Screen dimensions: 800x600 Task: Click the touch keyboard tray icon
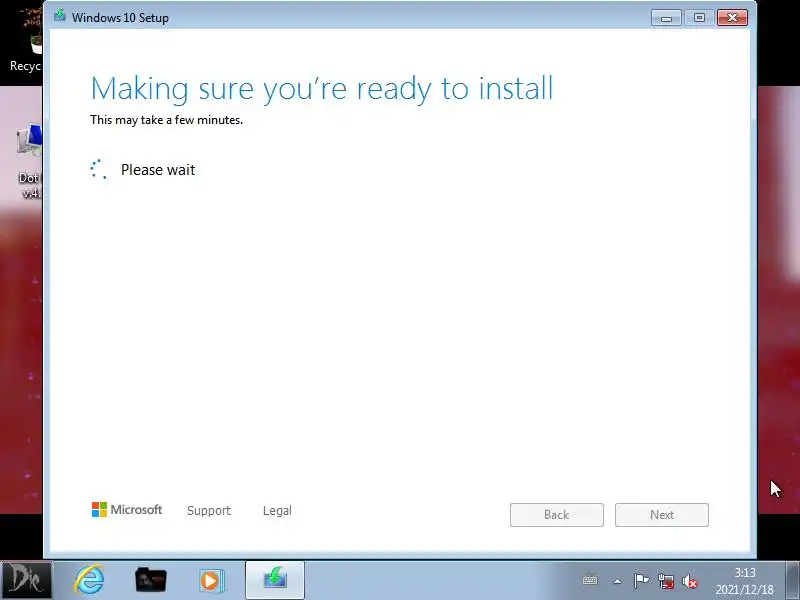click(590, 581)
